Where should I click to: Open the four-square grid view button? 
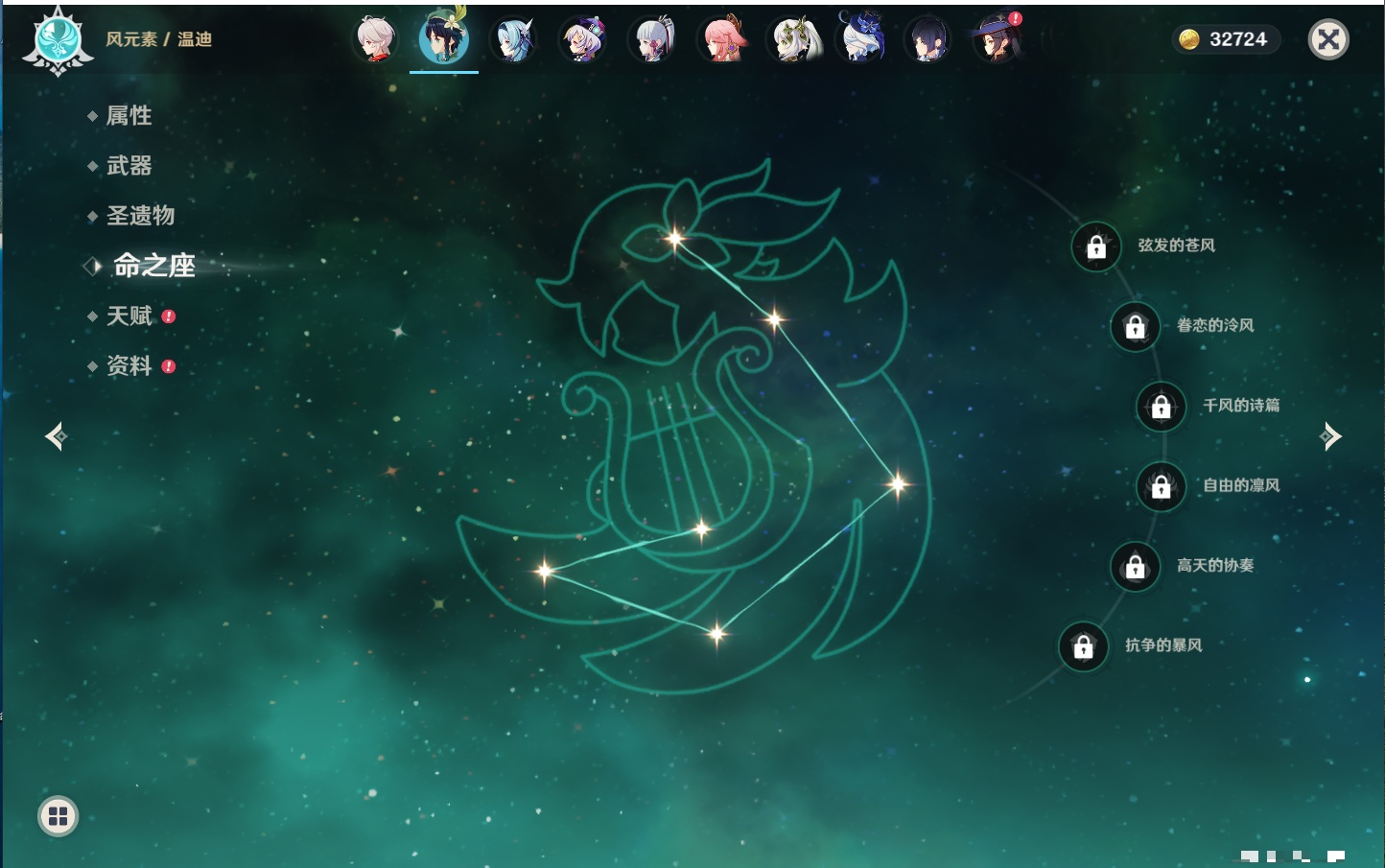[58, 816]
